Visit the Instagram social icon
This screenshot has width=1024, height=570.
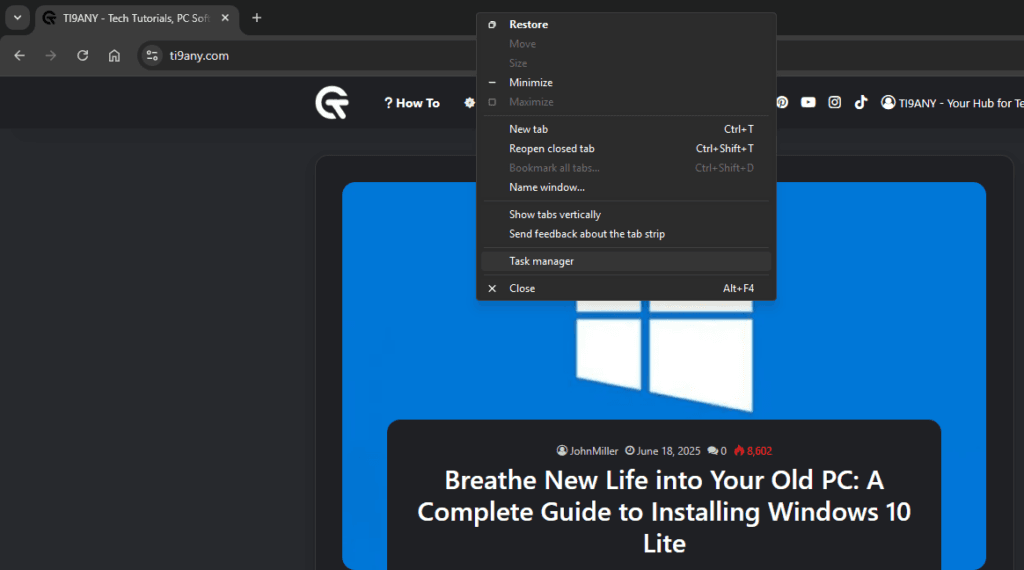pos(834,102)
